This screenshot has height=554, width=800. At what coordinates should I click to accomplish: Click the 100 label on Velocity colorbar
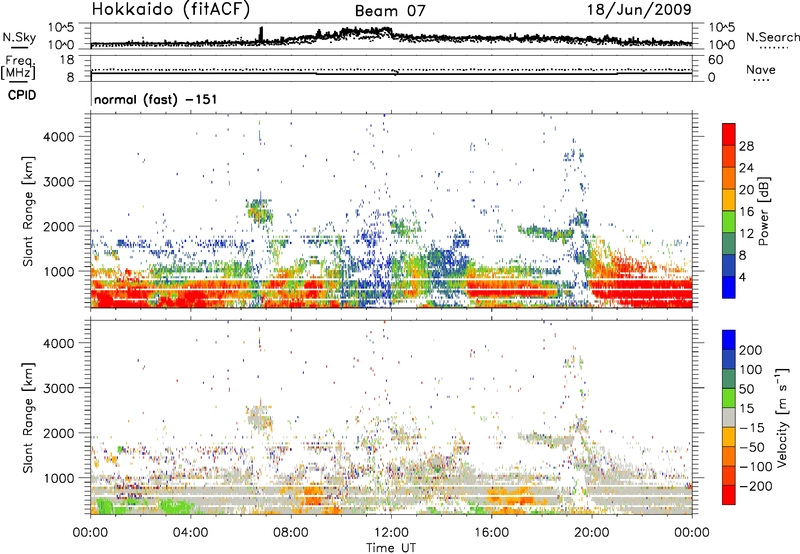(x=751, y=369)
